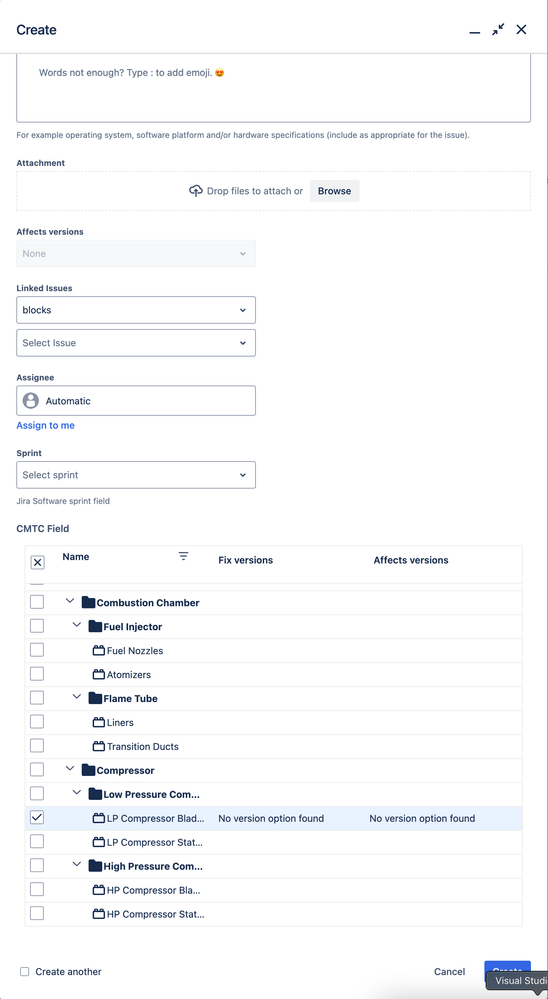This screenshot has width=548, height=999.
Task: Click the filter icon beside Name column
Action: pos(184,556)
